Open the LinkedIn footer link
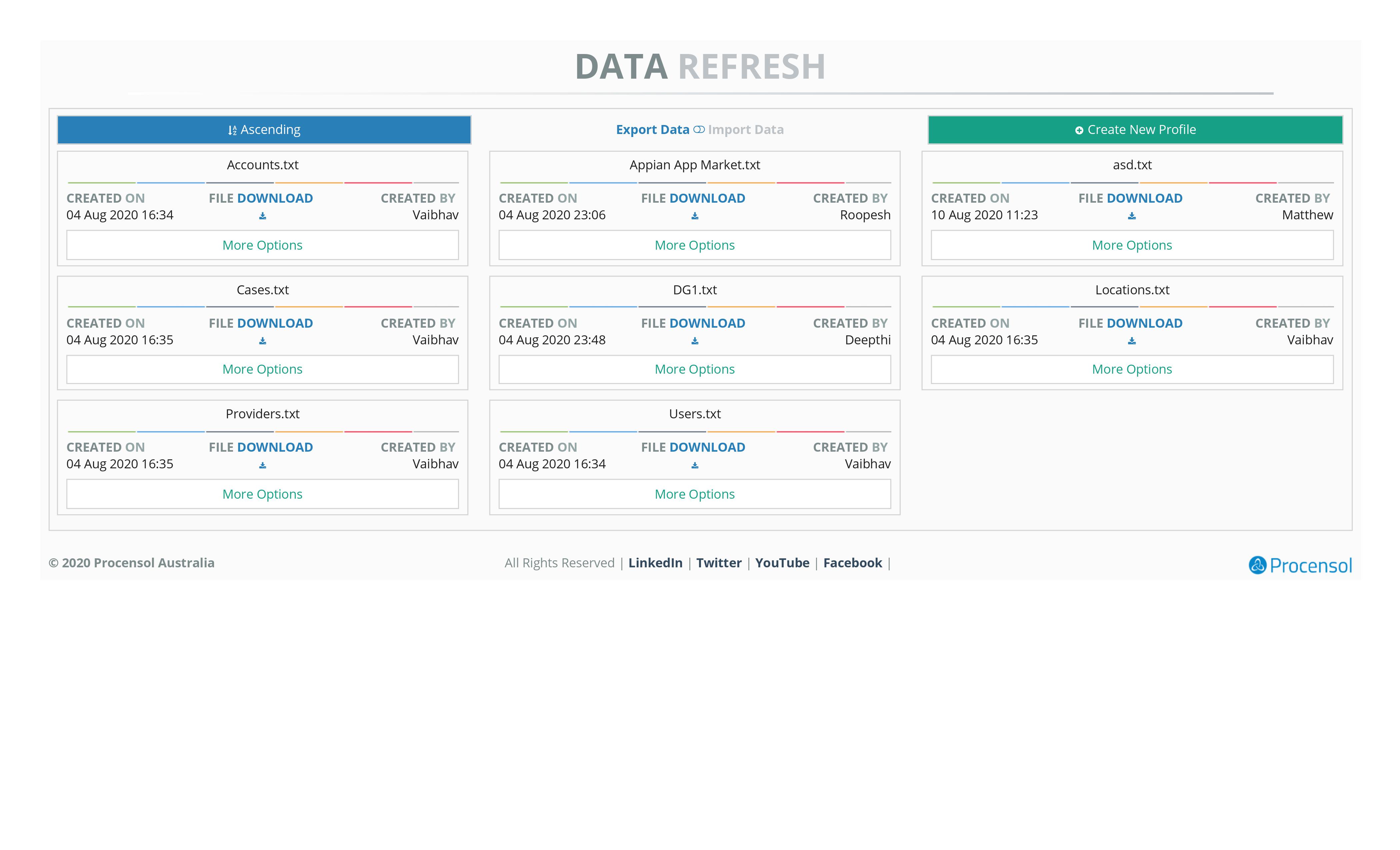The image size is (1400, 850). tap(655, 563)
